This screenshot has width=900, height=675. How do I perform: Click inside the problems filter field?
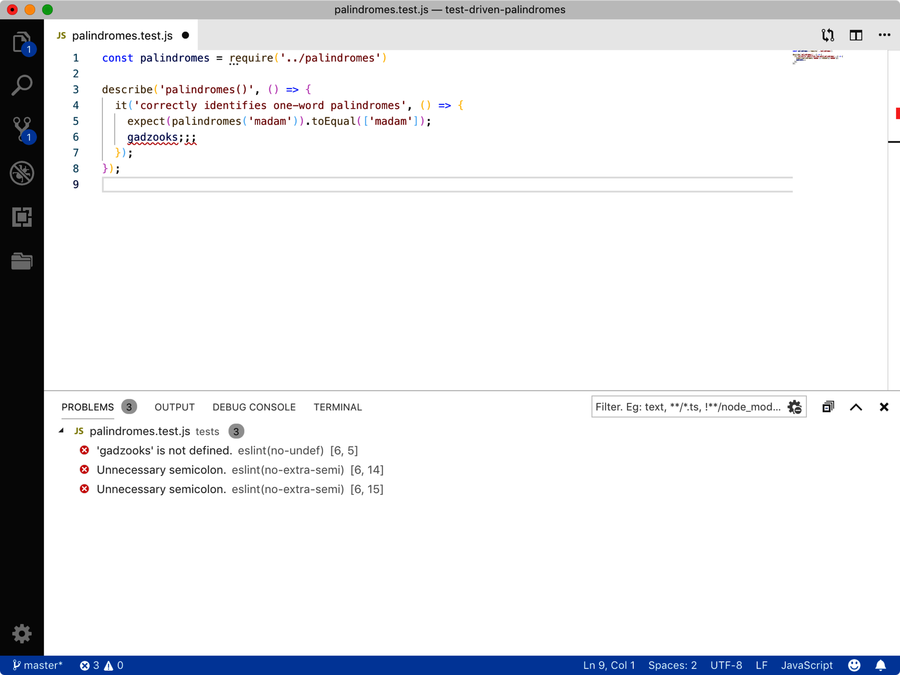click(690, 407)
